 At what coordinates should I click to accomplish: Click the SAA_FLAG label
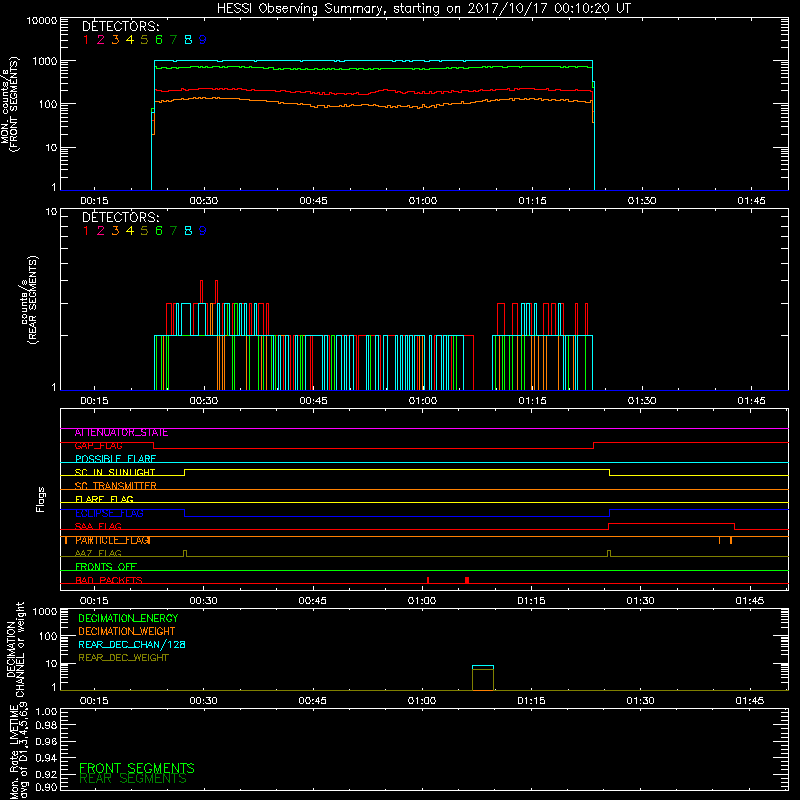pos(98,527)
